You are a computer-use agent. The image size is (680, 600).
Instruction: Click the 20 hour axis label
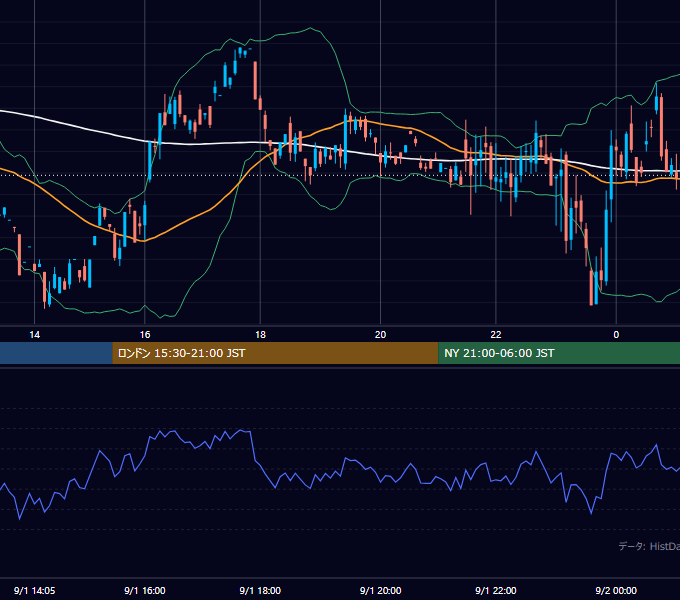[380, 335]
